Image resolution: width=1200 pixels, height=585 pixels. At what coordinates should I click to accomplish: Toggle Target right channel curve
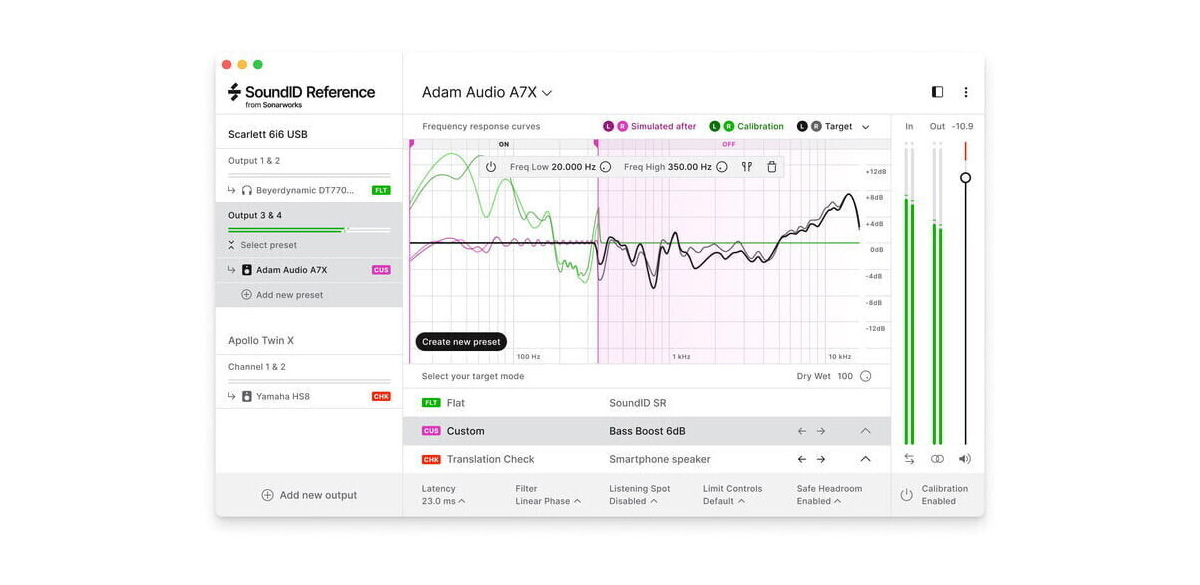[x=816, y=127]
